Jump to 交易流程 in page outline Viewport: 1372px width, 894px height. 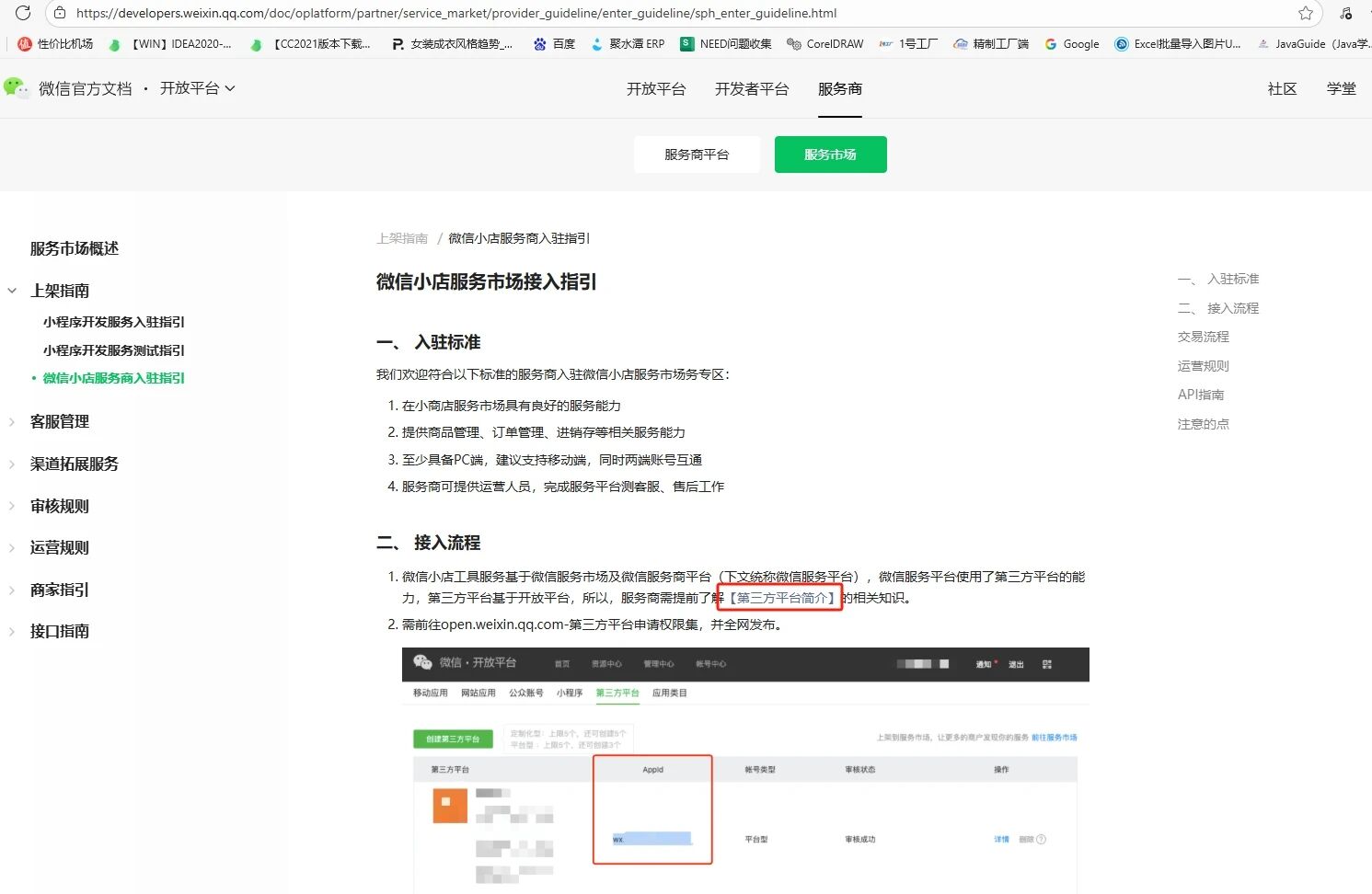point(1204,337)
